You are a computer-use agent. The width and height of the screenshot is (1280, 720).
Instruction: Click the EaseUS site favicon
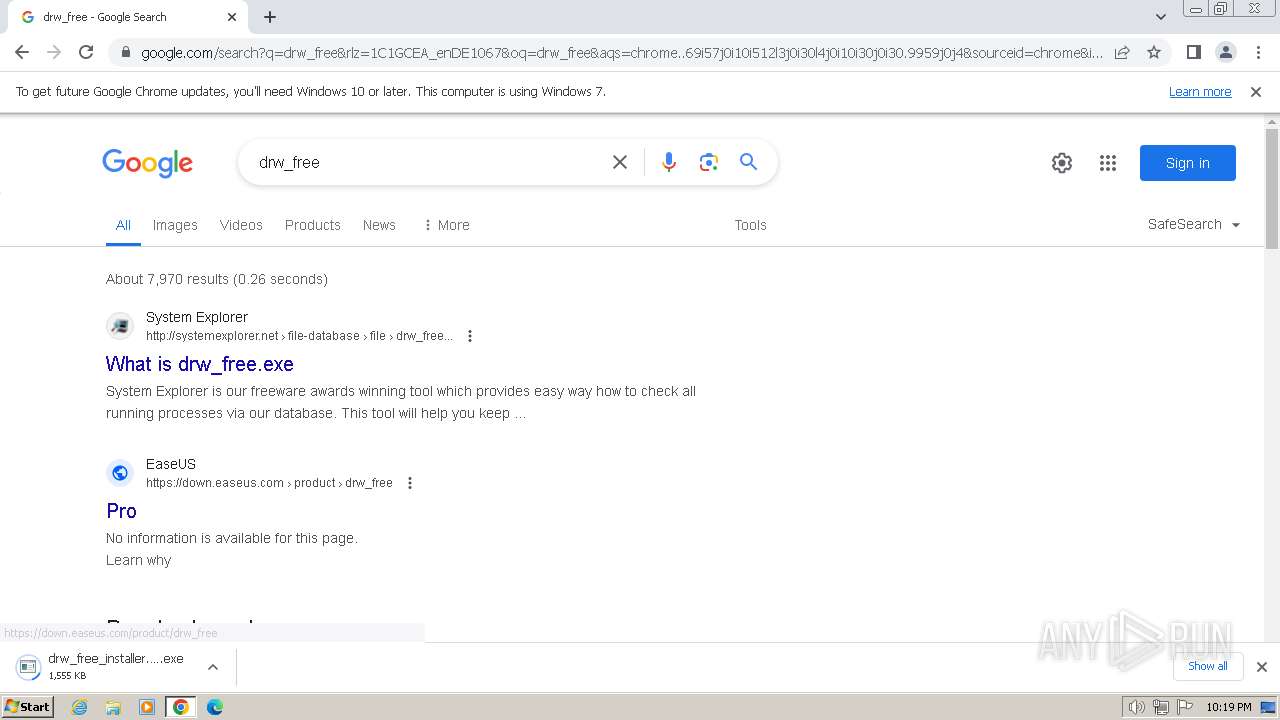(x=120, y=473)
